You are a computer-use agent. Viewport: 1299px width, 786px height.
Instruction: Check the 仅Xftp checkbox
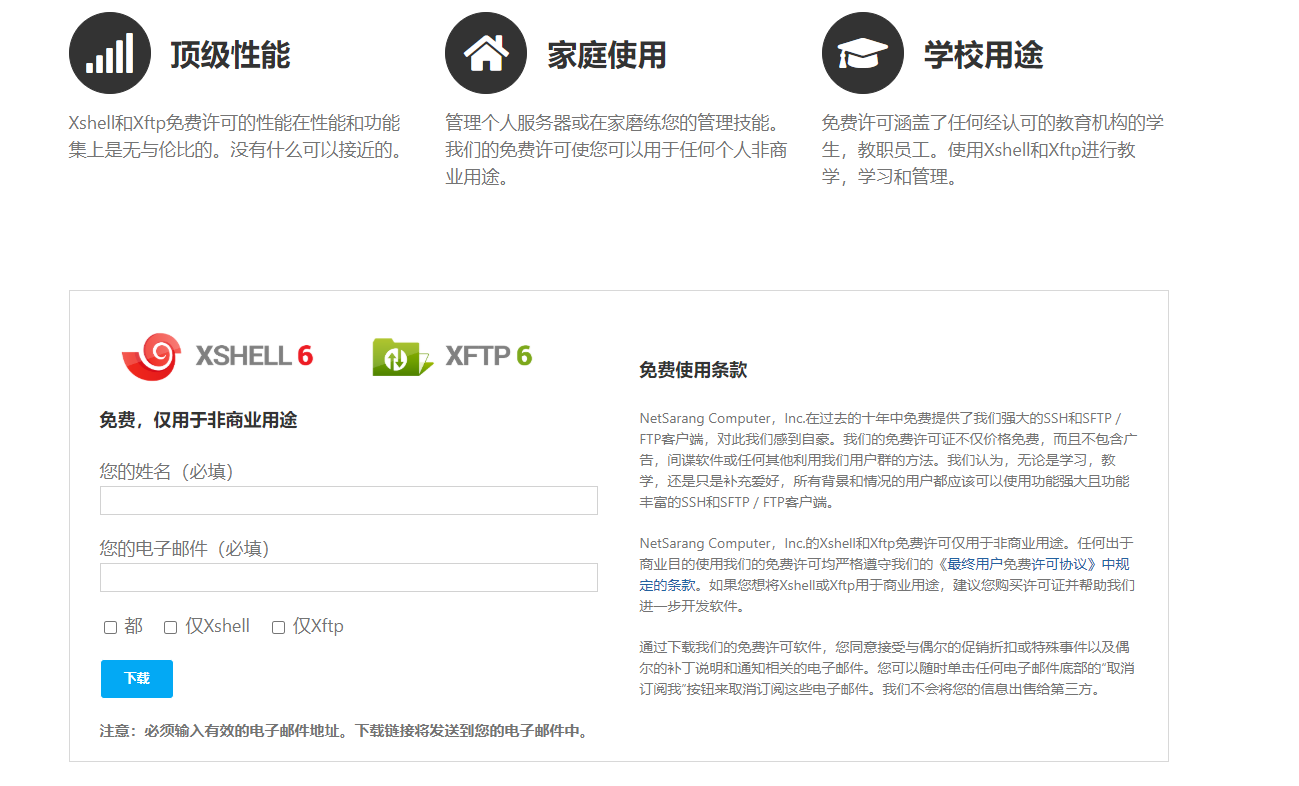click(x=278, y=627)
